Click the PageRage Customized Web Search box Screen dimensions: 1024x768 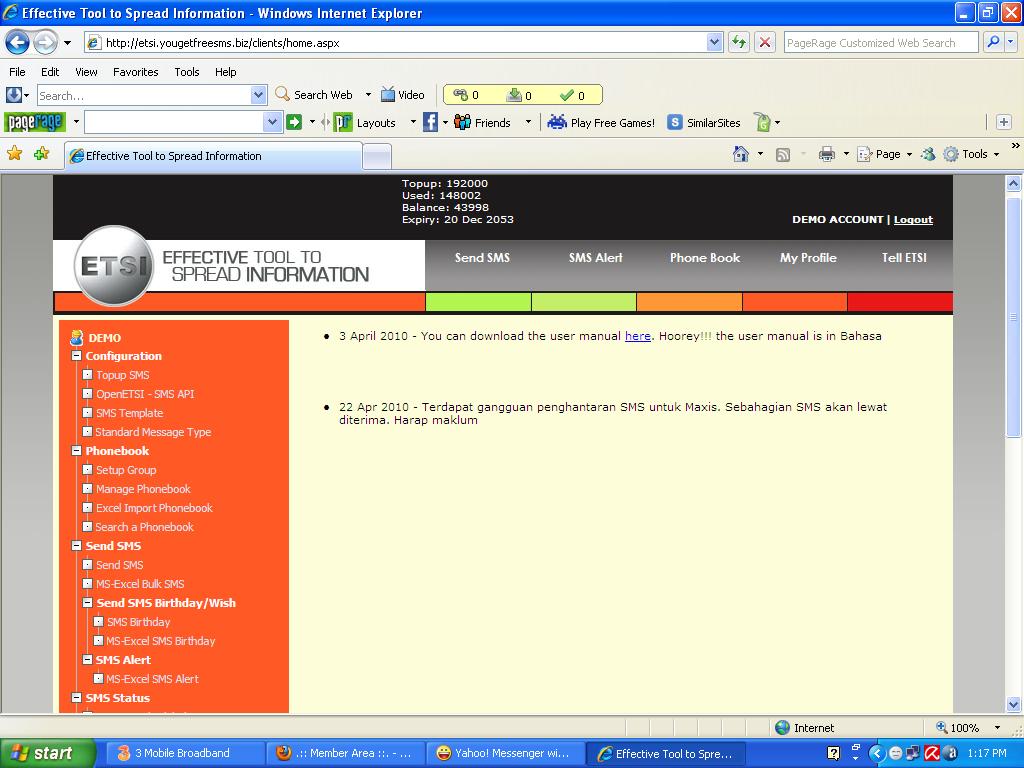pyautogui.click(x=881, y=42)
